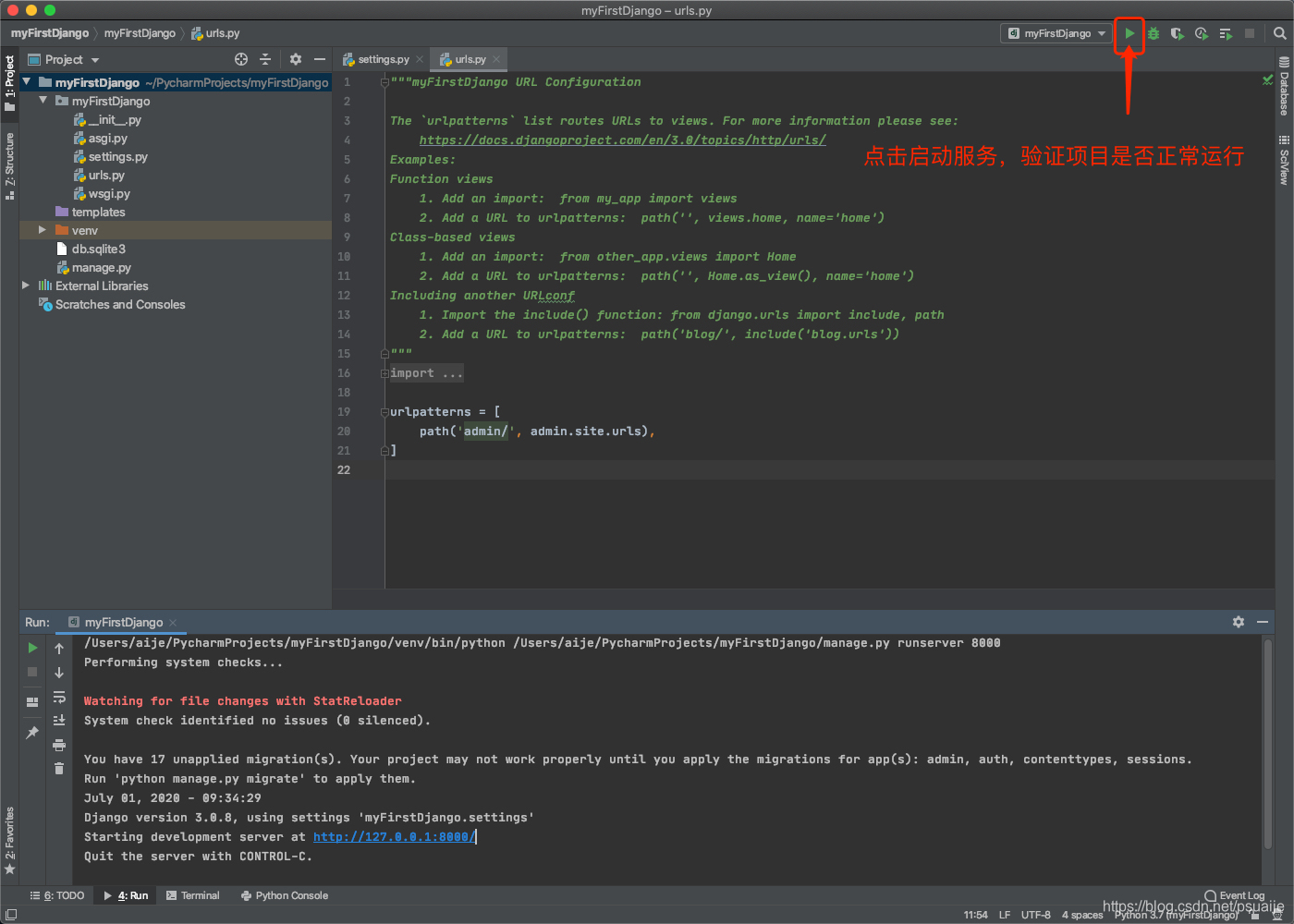The image size is (1294, 924).
Task: Click the toolbar Stop square button
Action: pos(1250,33)
